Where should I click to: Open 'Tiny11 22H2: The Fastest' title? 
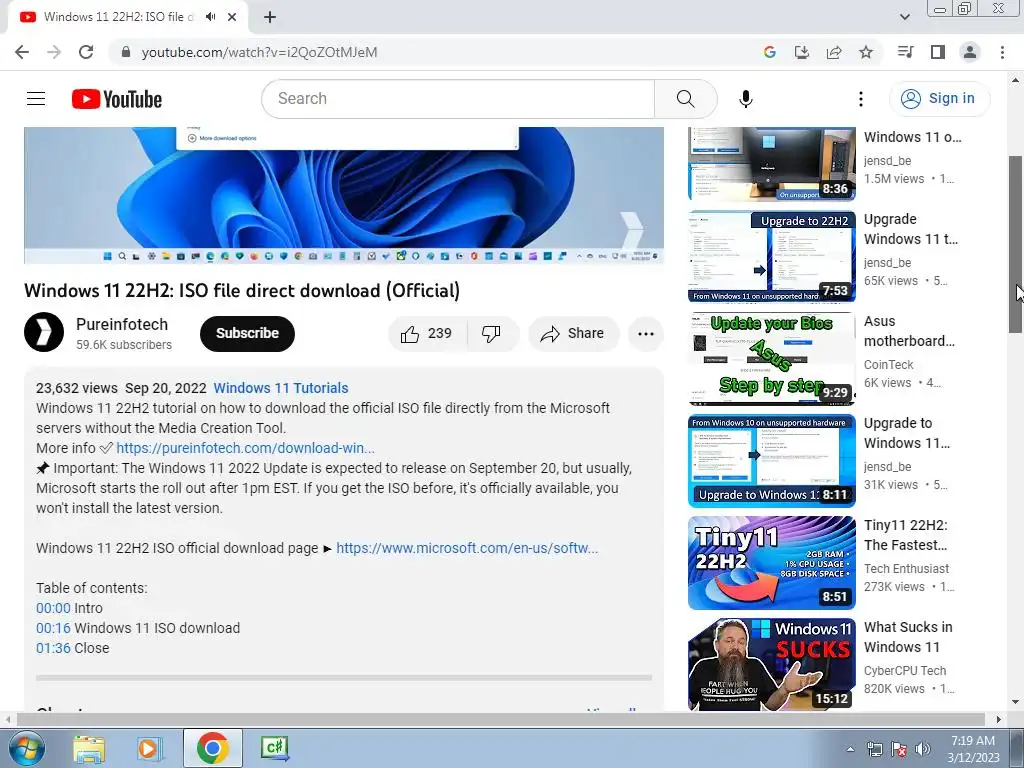tap(906, 535)
